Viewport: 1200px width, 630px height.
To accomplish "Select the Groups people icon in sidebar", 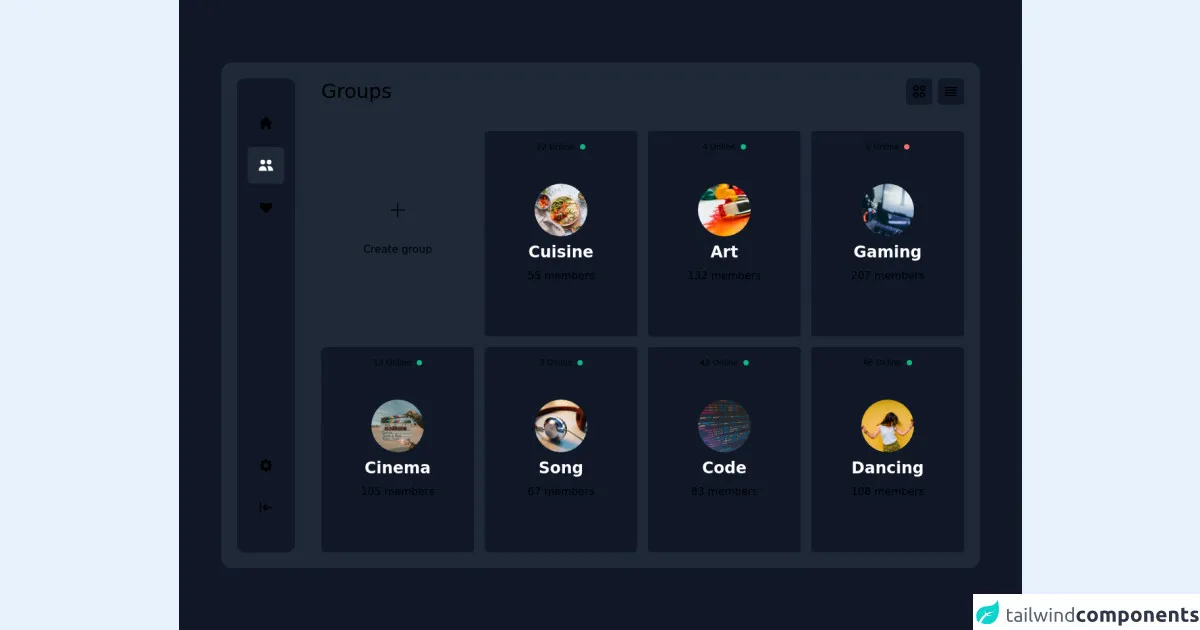I will pos(266,165).
